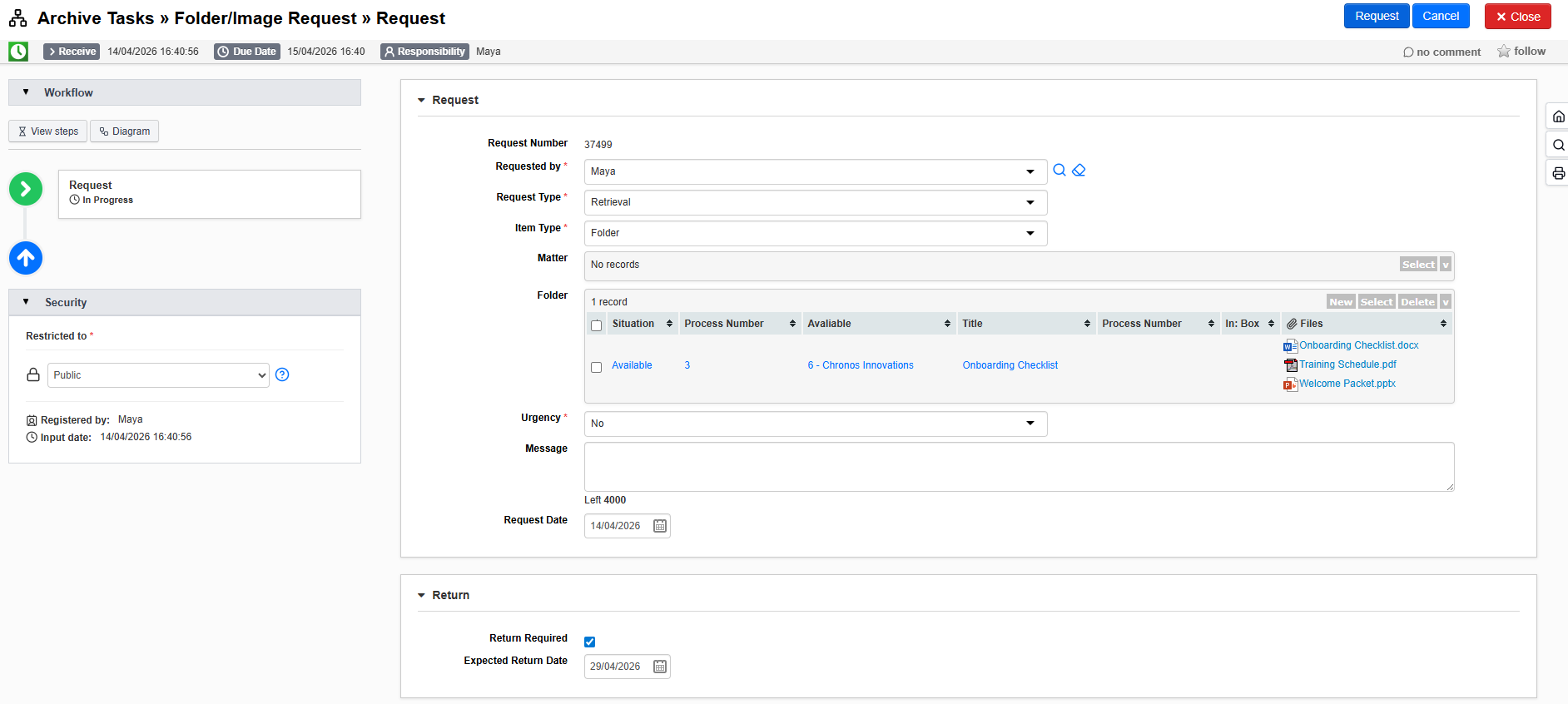Click the help icon beside Public dropdown
The image size is (1568, 704).
pos(282,374)
